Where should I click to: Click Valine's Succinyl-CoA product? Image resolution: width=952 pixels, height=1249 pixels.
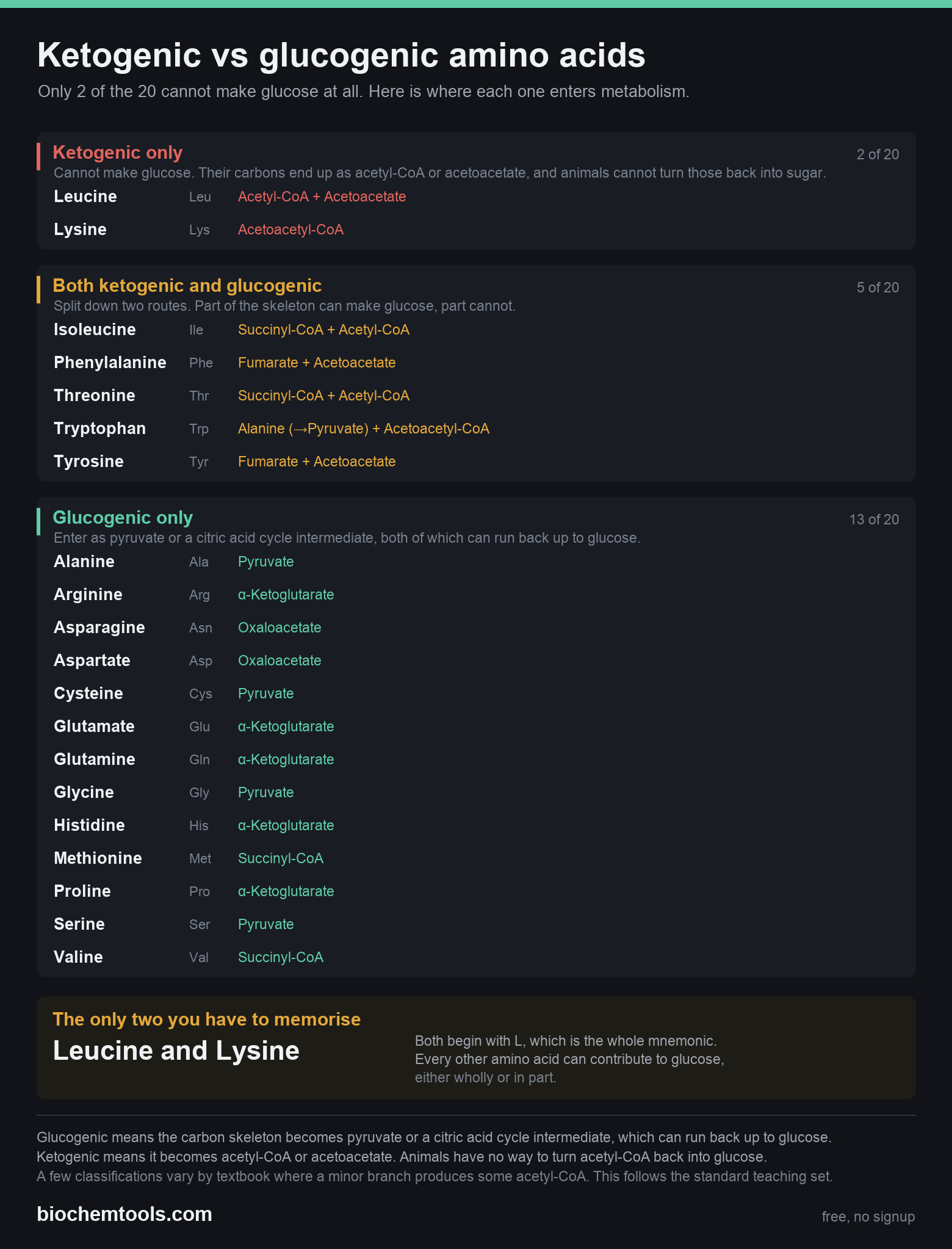(x=281, y=957)
